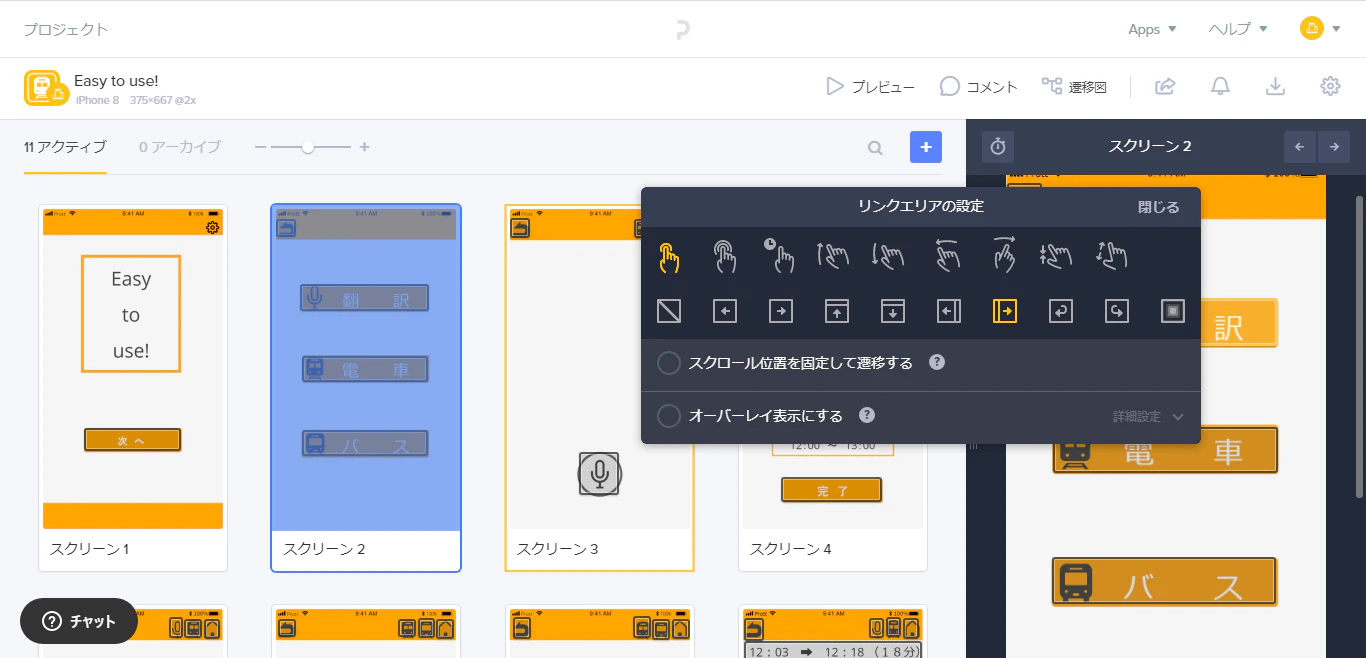Image resolution: width=1366 pixels, height=658 pixels.
Task: Open the コメント view
Action: click(x=978, y=87)
